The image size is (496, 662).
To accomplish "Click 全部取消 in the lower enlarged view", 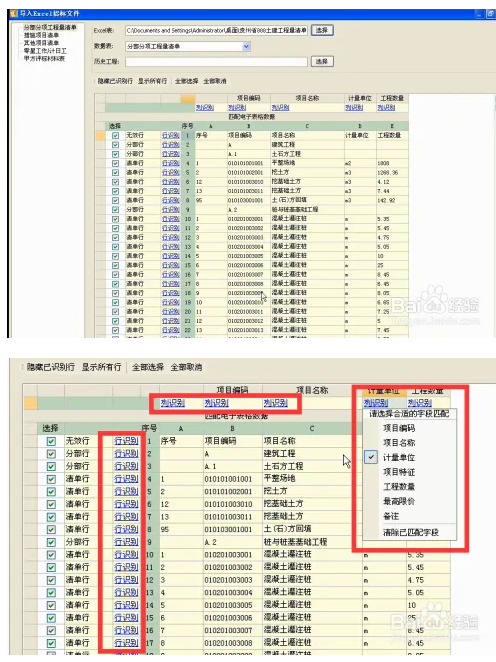I will point(186,367).
